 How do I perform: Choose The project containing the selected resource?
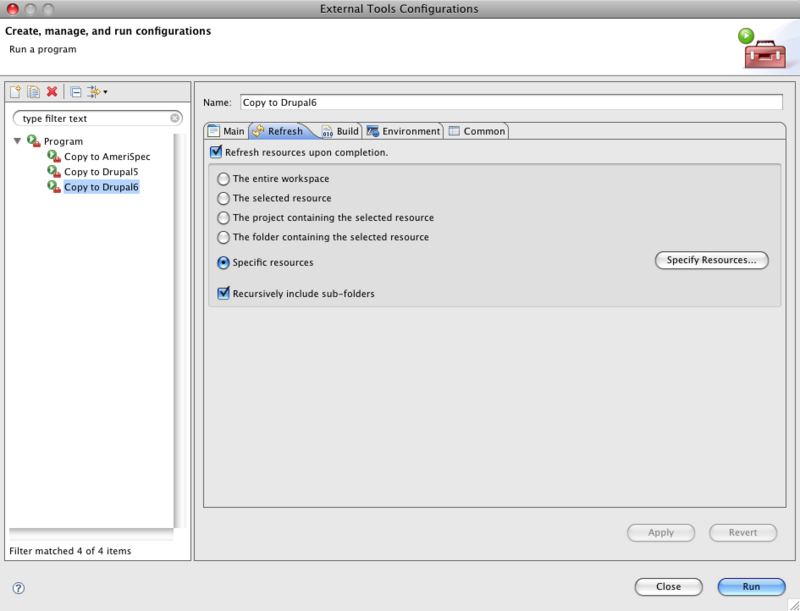point(224,217)
